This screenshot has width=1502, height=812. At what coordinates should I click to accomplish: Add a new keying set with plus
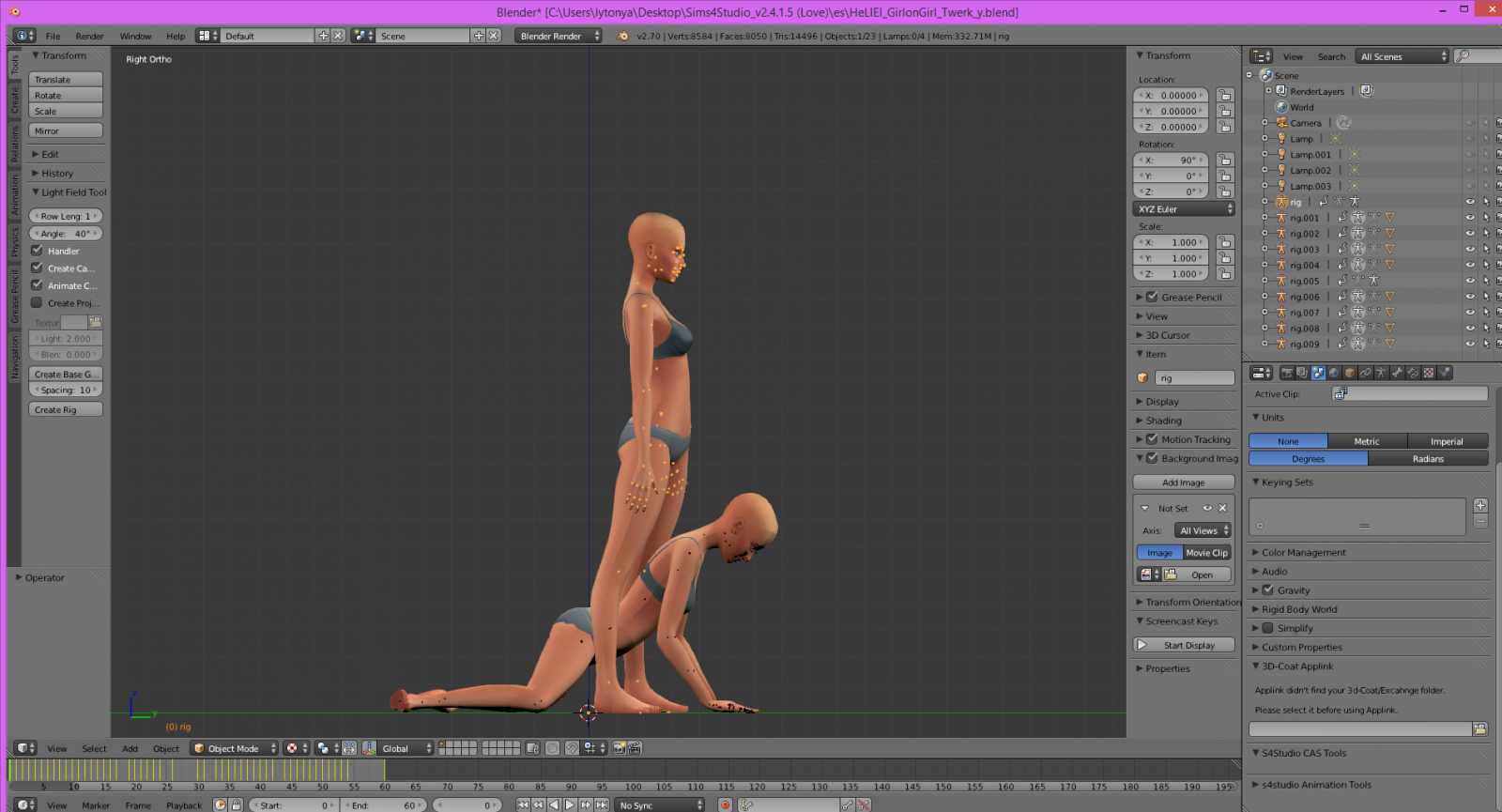[1480, 506]
